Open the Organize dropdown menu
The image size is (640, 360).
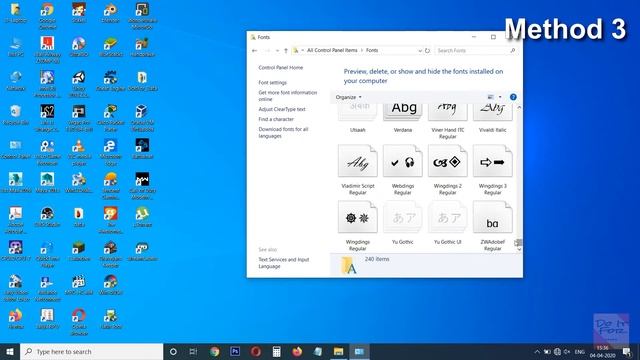pos(348,97)
